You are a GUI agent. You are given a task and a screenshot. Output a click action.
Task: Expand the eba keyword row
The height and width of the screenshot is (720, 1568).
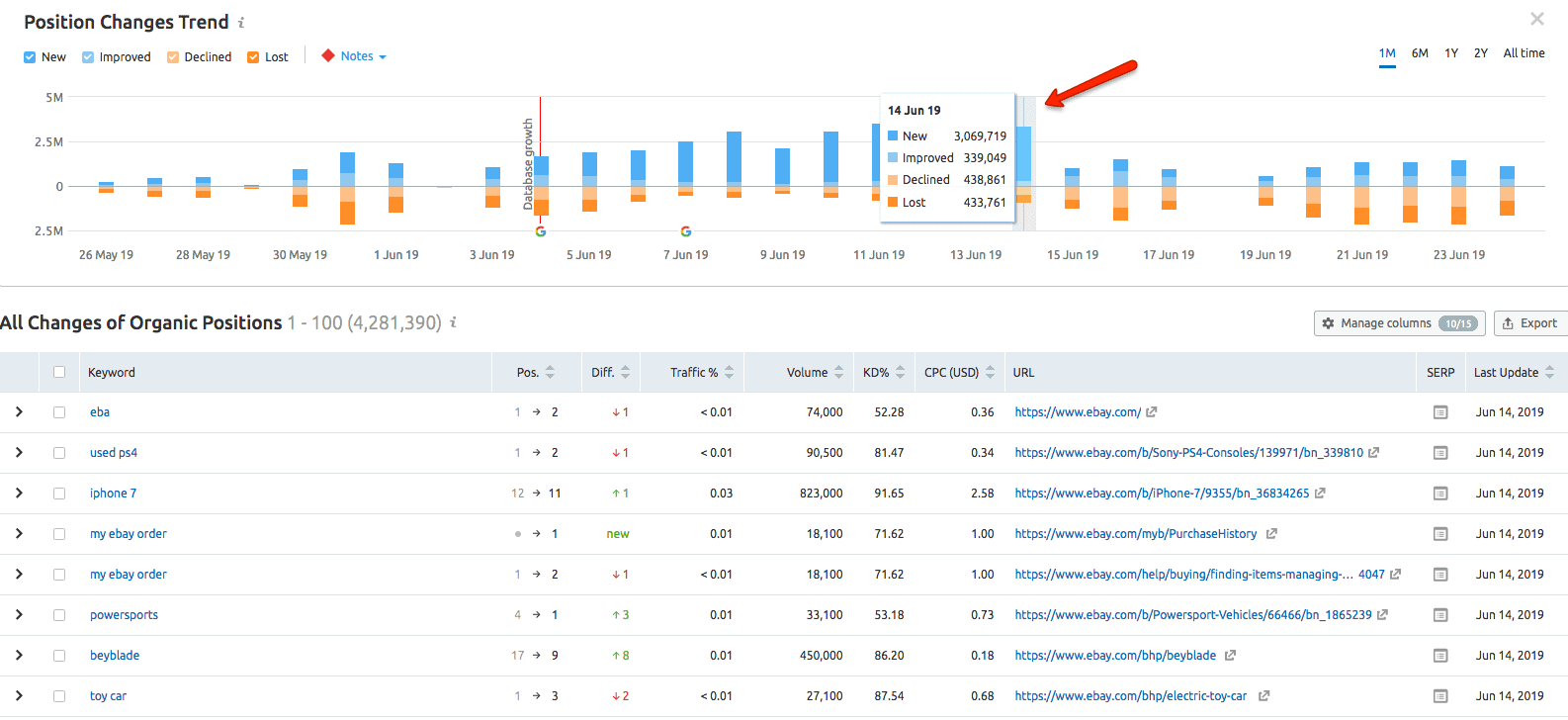coord(19,412)
